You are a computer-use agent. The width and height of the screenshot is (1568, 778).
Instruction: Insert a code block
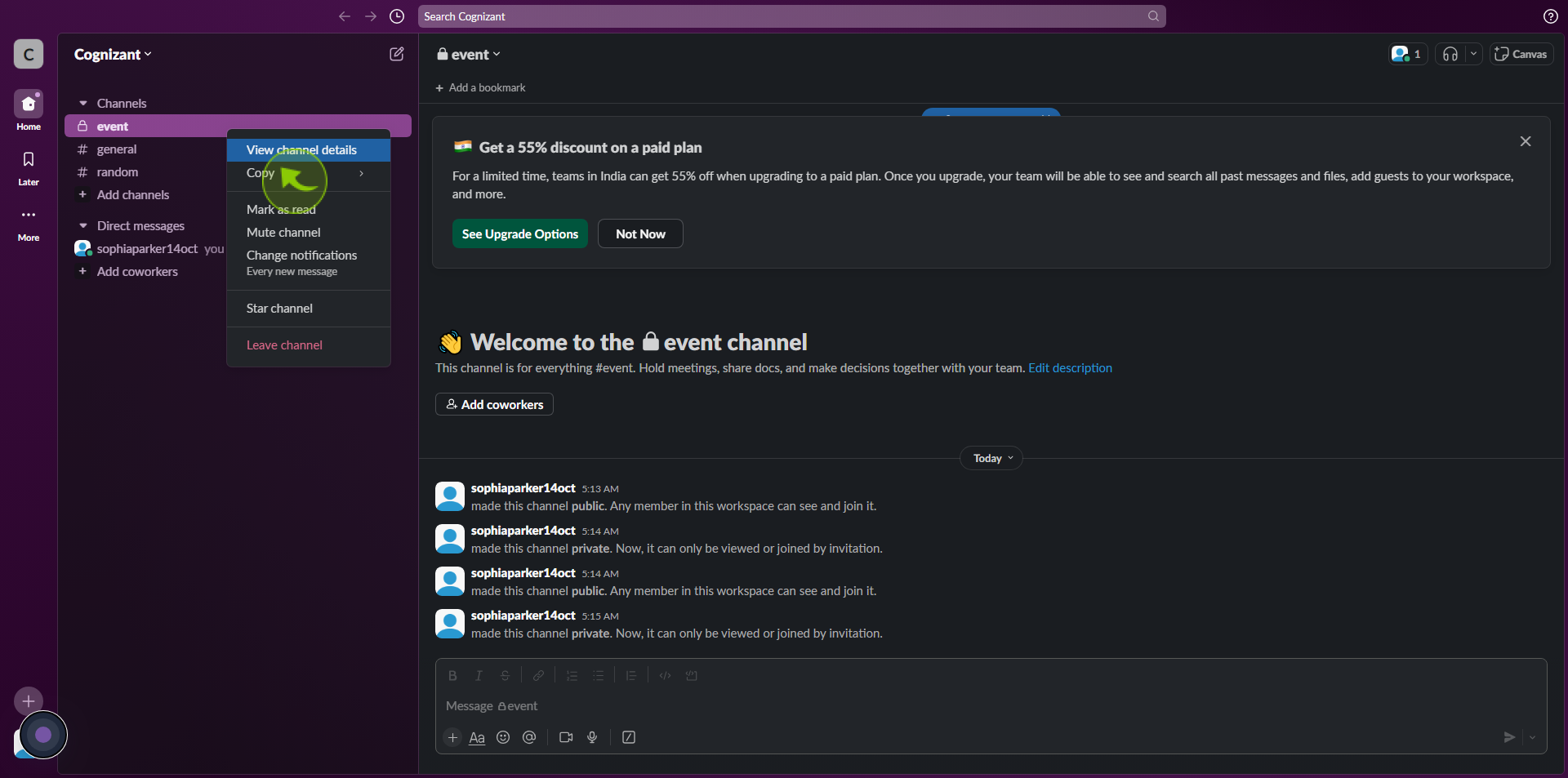click(x=691, y=675)
